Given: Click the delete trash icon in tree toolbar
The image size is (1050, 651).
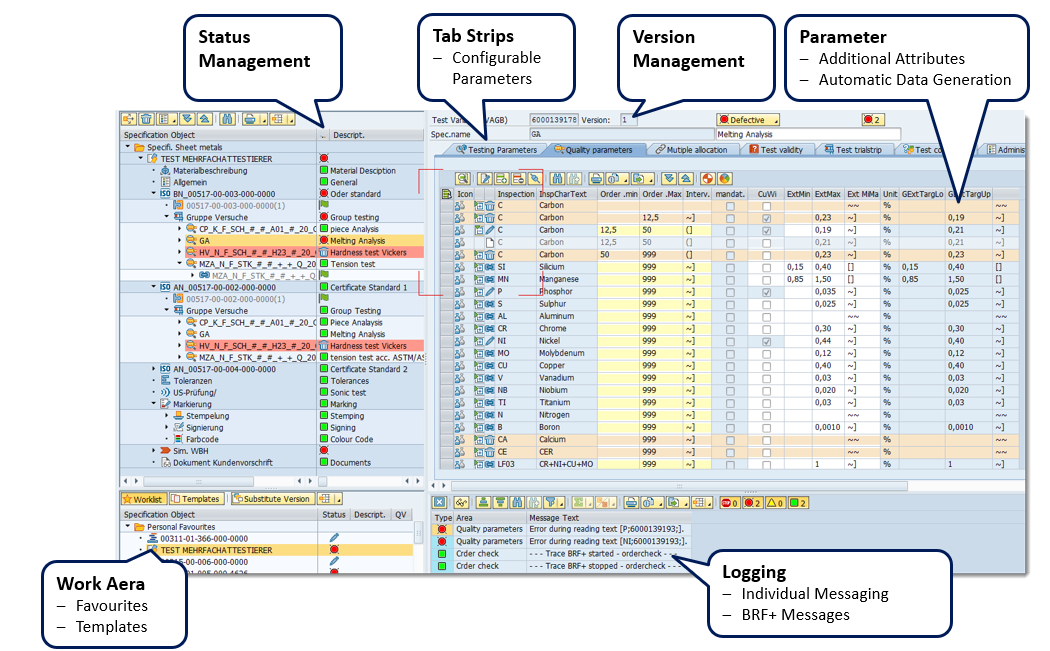Looking at the screenshot, I should (x=146, y=119).
